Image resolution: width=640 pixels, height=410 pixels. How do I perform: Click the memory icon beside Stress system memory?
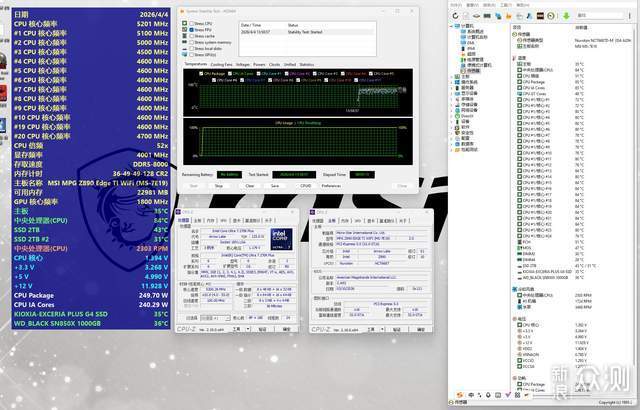(185, 42)
